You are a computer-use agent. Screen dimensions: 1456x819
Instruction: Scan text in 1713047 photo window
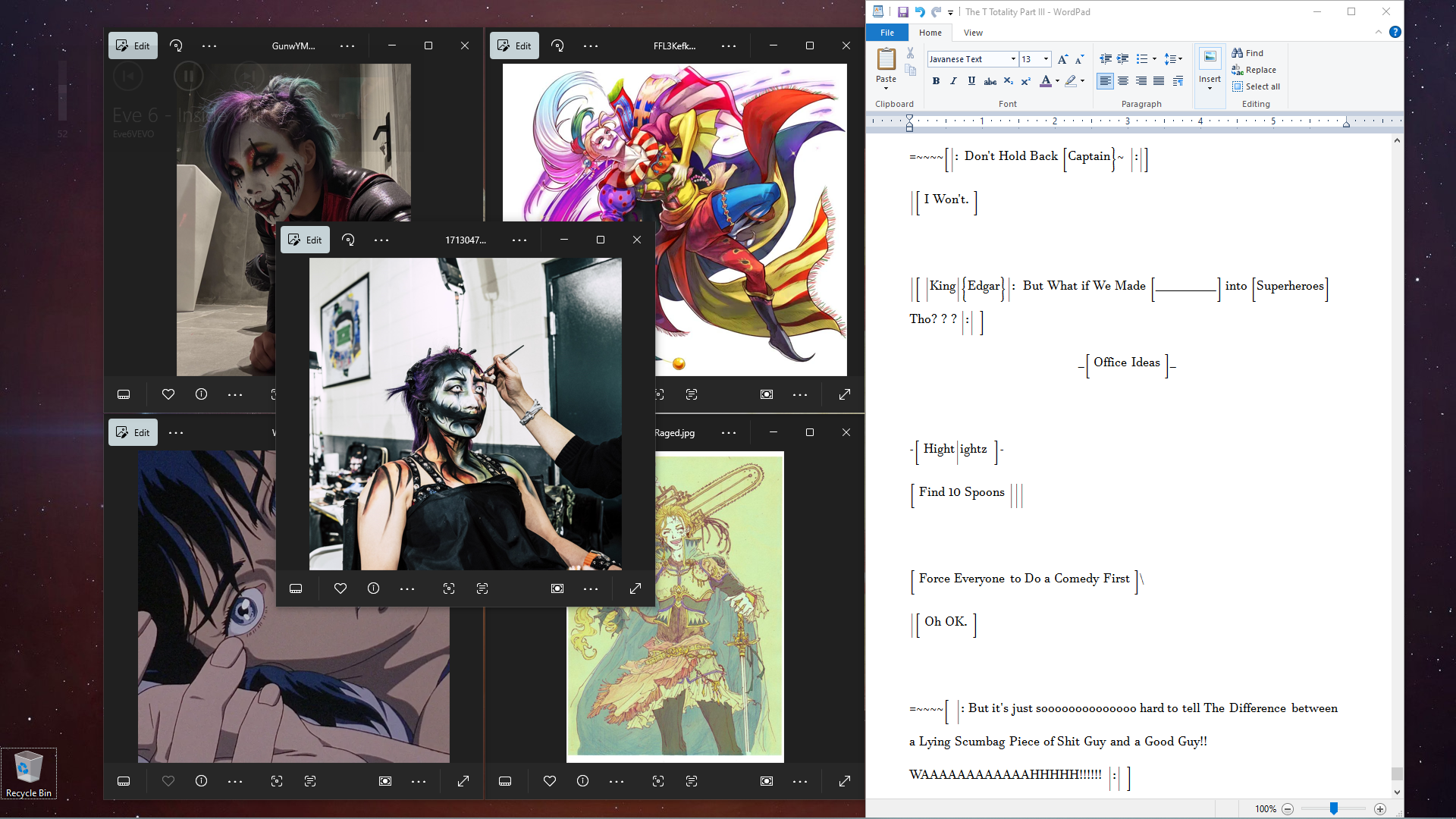482,588
